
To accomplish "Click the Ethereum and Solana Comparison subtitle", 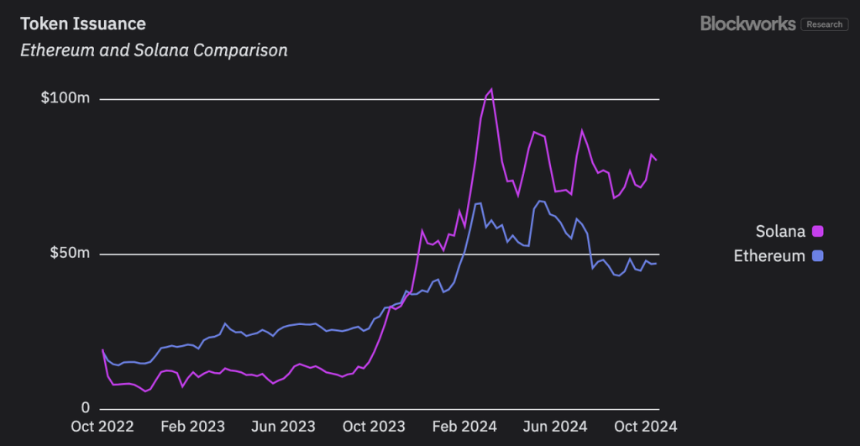I will coord(154,50).
